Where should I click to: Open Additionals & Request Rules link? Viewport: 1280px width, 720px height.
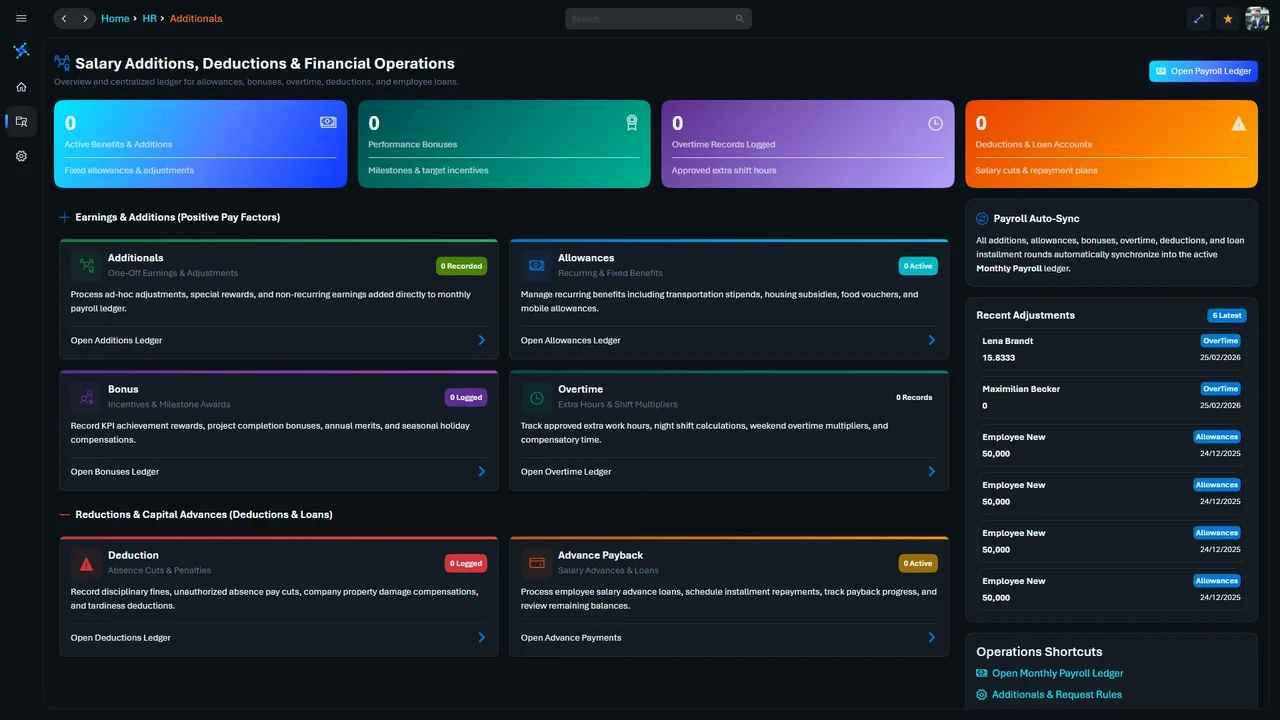(x=1049, y=694)
